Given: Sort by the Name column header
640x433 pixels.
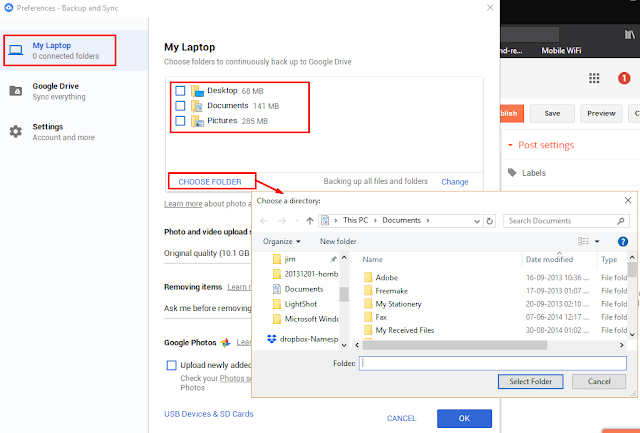Looking at the screenshot, I should [373, 259].
